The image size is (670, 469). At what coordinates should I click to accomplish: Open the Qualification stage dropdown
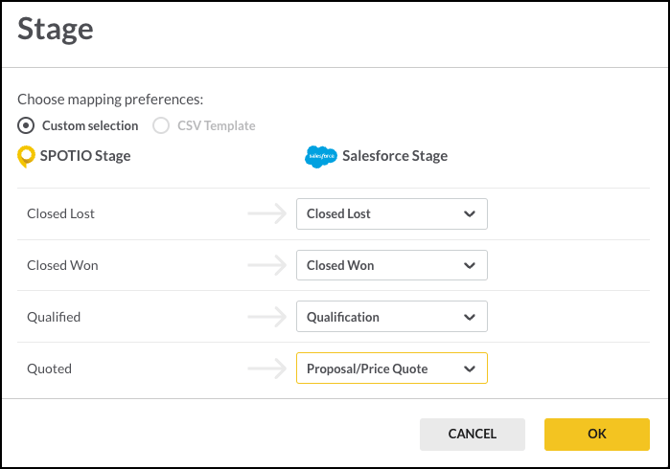pyautogui.click(x=392, y=317)
